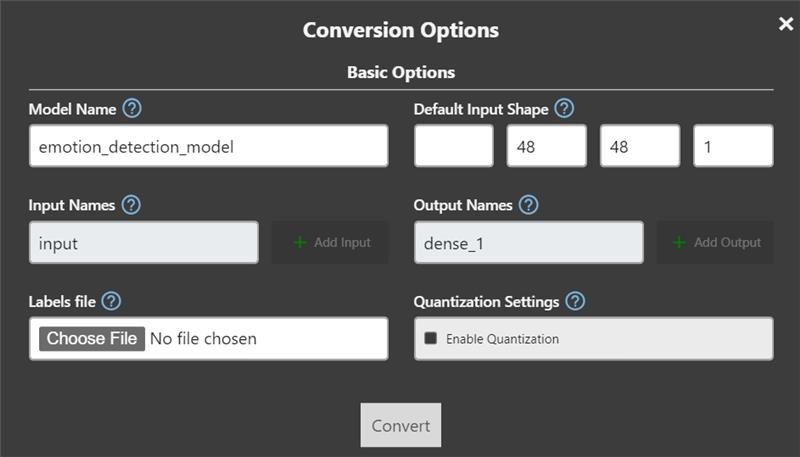
Task: Focus the empty first input shape box
Action: click(x=453, y=146)
